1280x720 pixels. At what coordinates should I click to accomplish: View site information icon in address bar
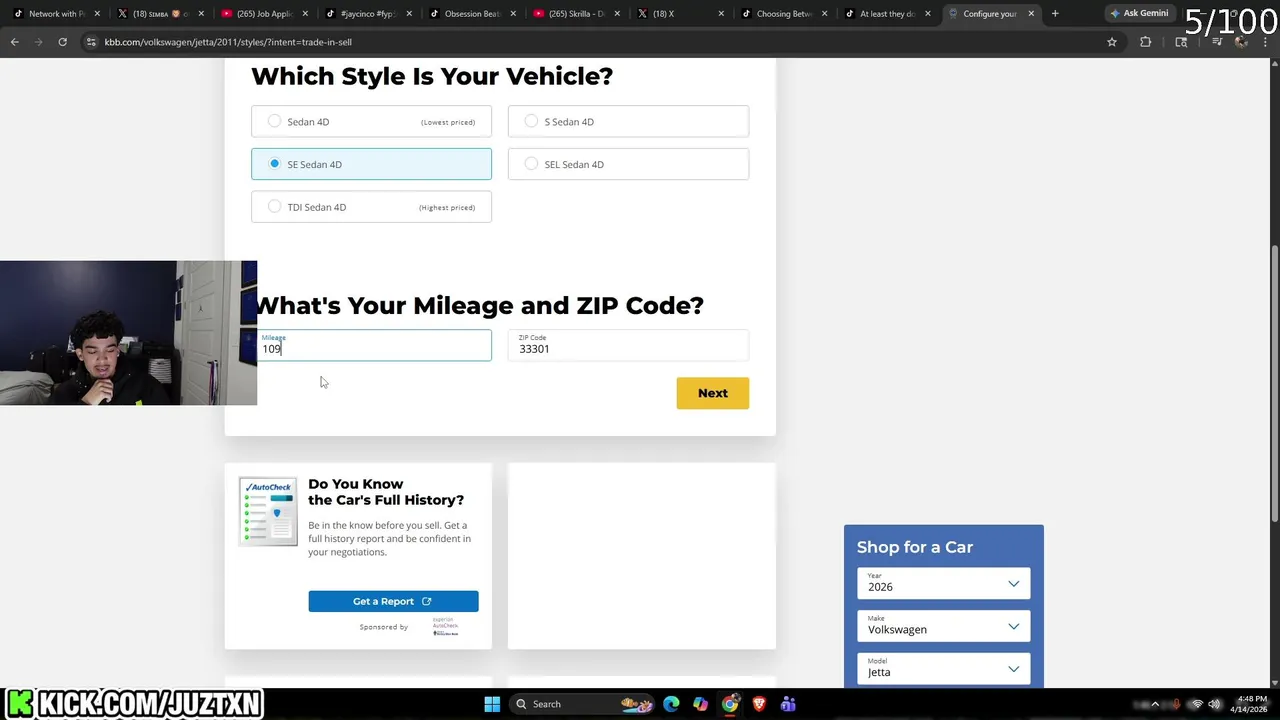pos(91,42)
